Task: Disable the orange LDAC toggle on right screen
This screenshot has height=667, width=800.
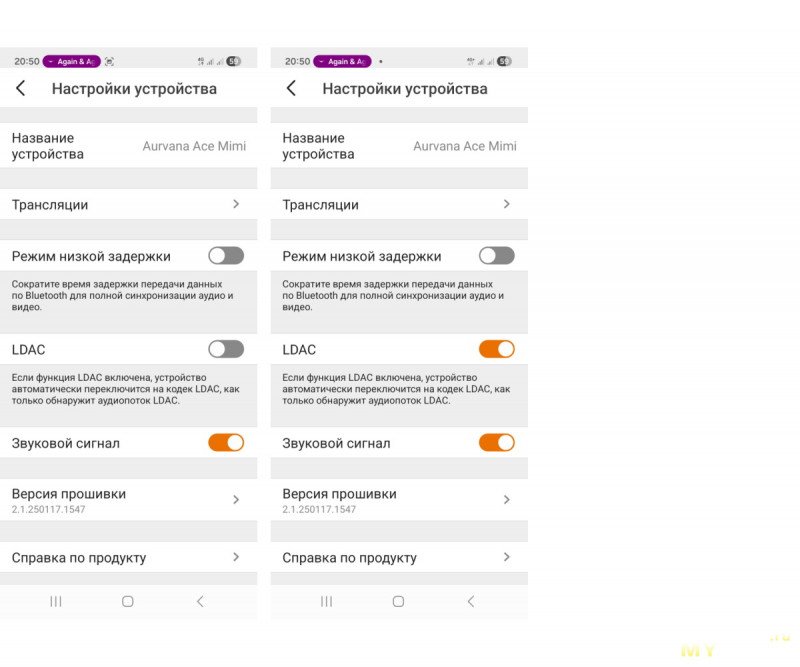Action: tap(496, 350)
